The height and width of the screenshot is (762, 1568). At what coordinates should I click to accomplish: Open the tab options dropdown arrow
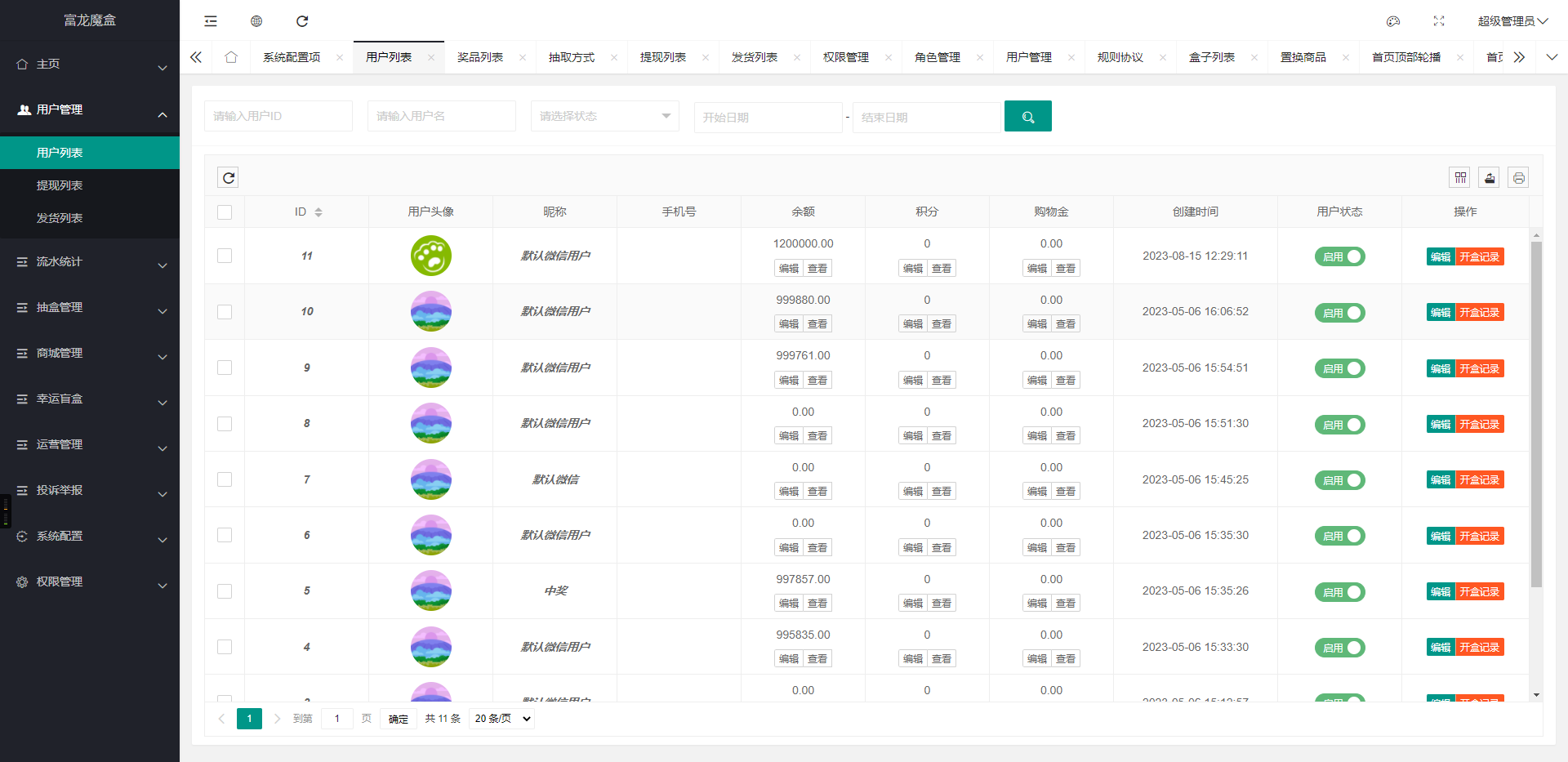(1552, 57)
